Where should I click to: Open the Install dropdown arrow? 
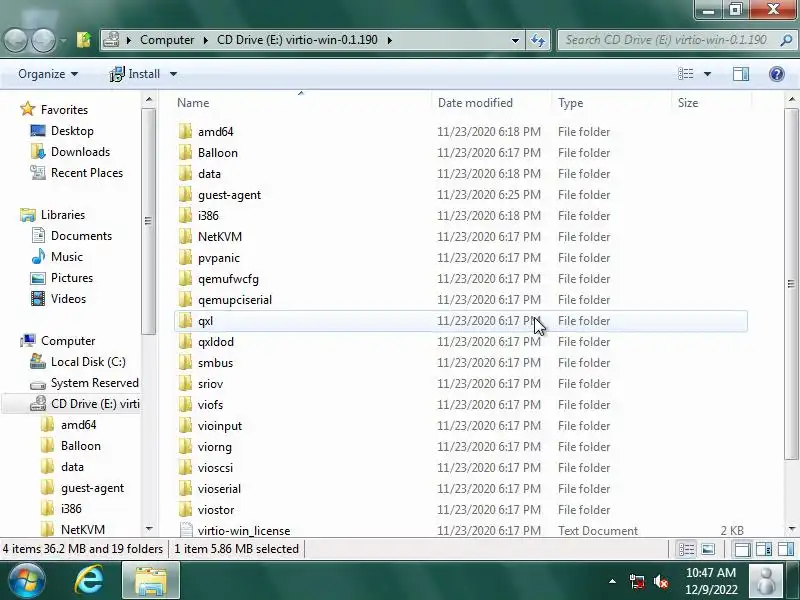point(173,74)
